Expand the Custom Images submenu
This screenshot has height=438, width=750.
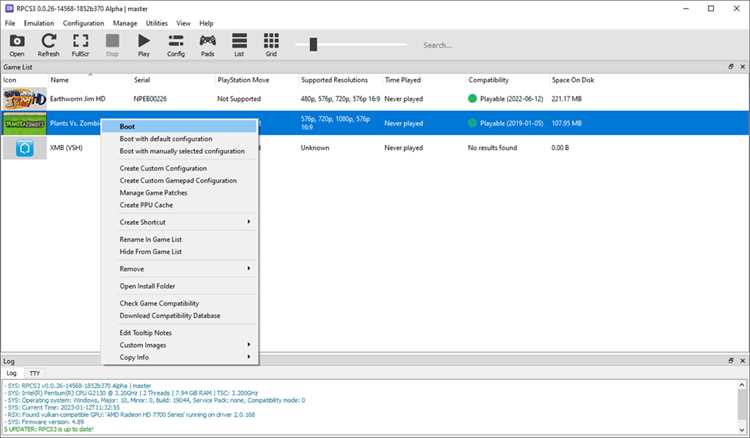[x=180, y=345]
